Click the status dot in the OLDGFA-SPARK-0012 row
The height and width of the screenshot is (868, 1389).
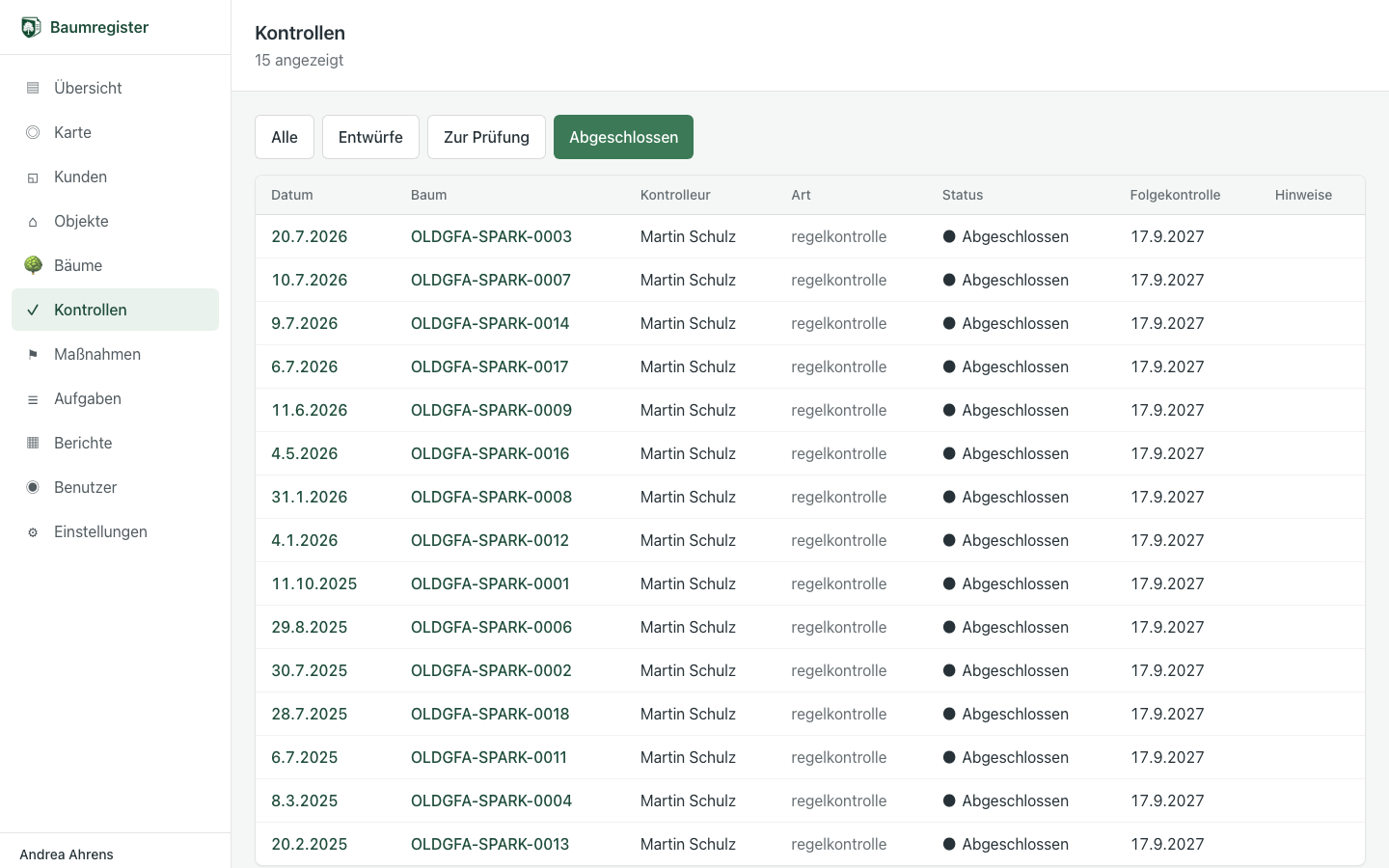949,540
